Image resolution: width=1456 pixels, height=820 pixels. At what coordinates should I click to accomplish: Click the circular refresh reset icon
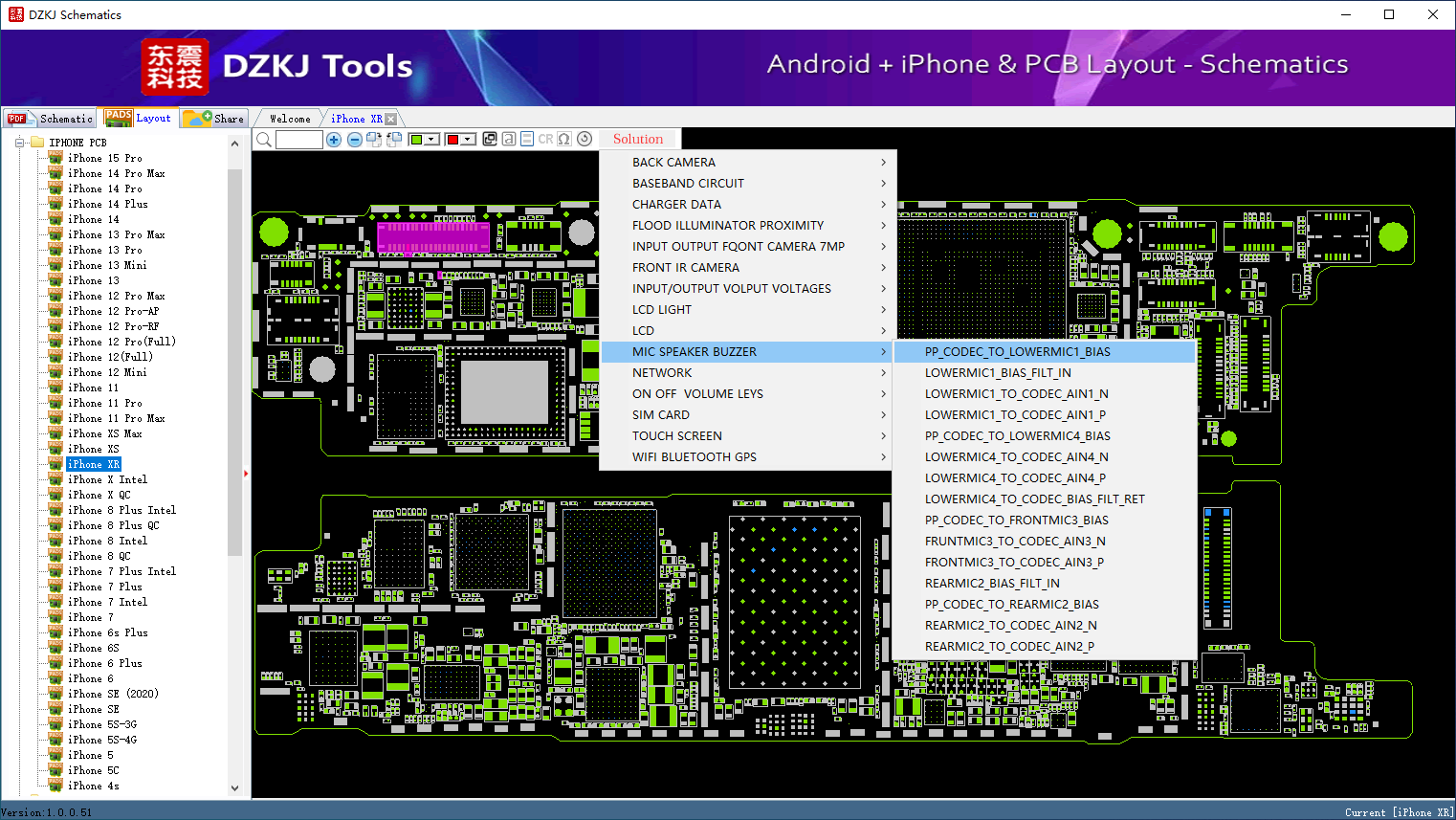click(585, 139)
